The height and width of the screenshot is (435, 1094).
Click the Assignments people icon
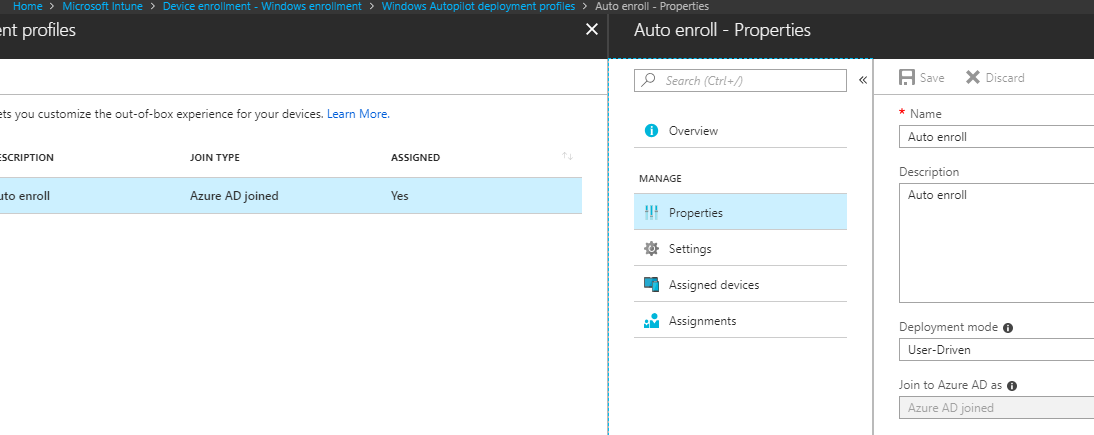(652, 321)
